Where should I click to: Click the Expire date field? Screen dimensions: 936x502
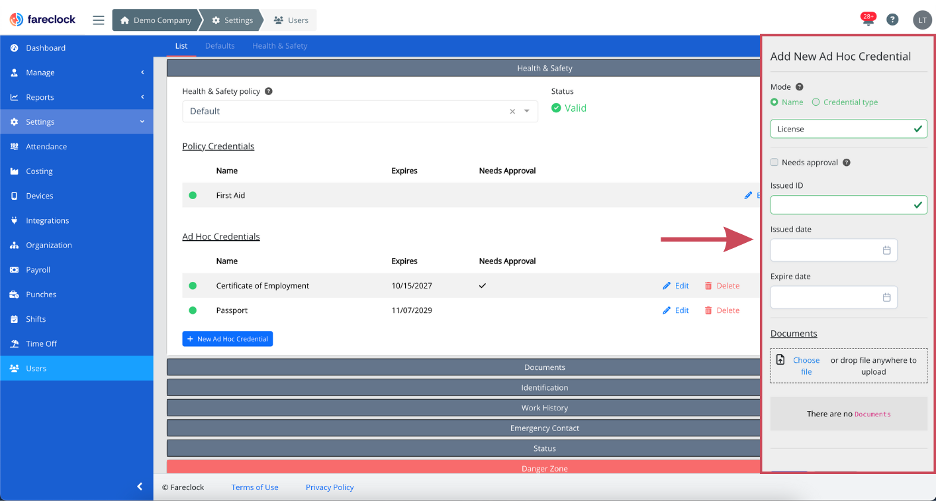833,297
